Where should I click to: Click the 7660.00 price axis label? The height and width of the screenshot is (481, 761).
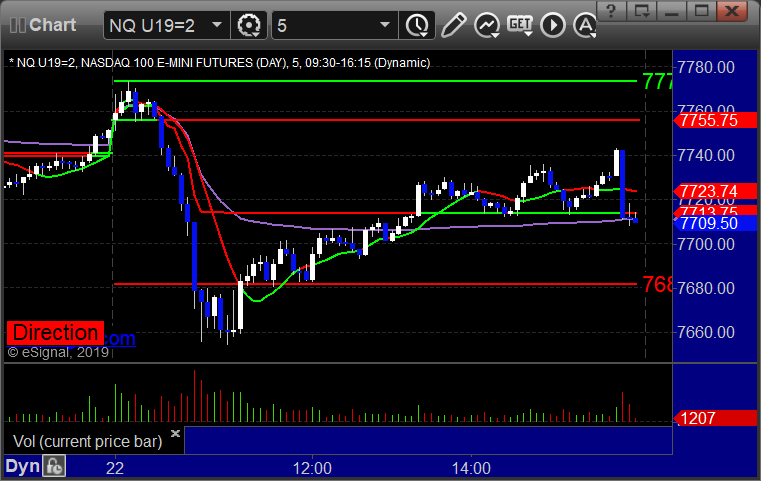pos(706,332)
